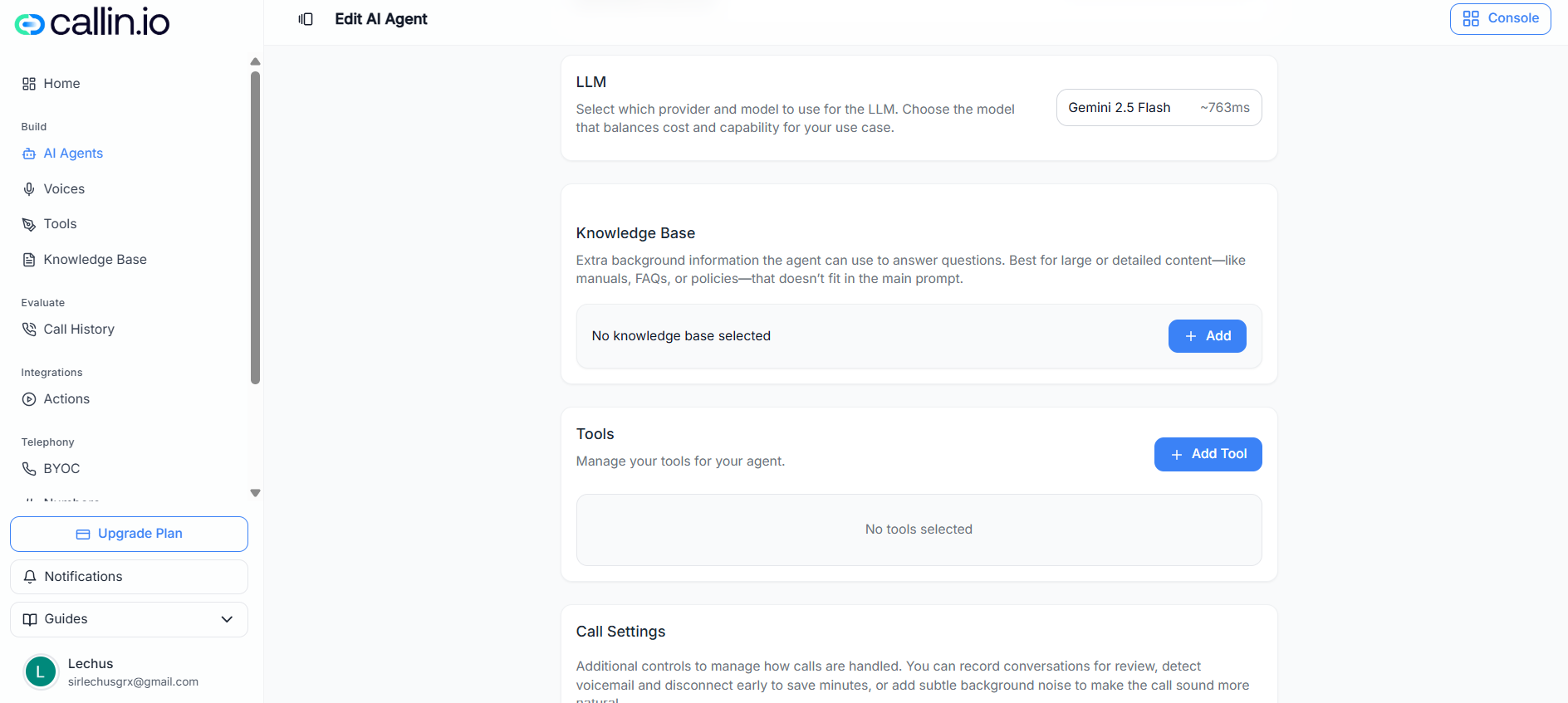Select the Home icon in the sidebar
The image size is (1568, 703).
(x=27, y=83)
